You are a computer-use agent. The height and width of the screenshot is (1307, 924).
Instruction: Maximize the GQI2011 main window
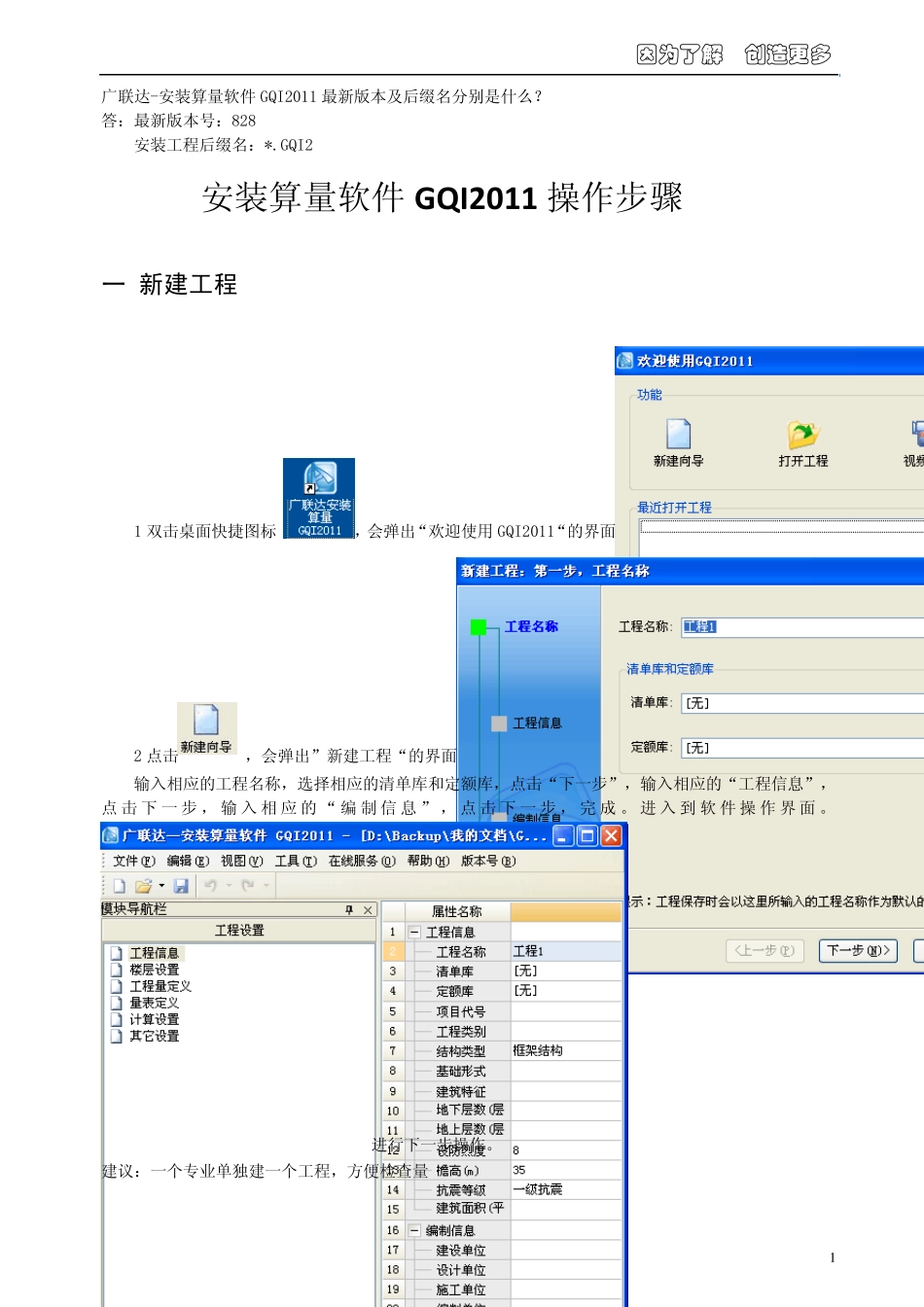(587, 835)
